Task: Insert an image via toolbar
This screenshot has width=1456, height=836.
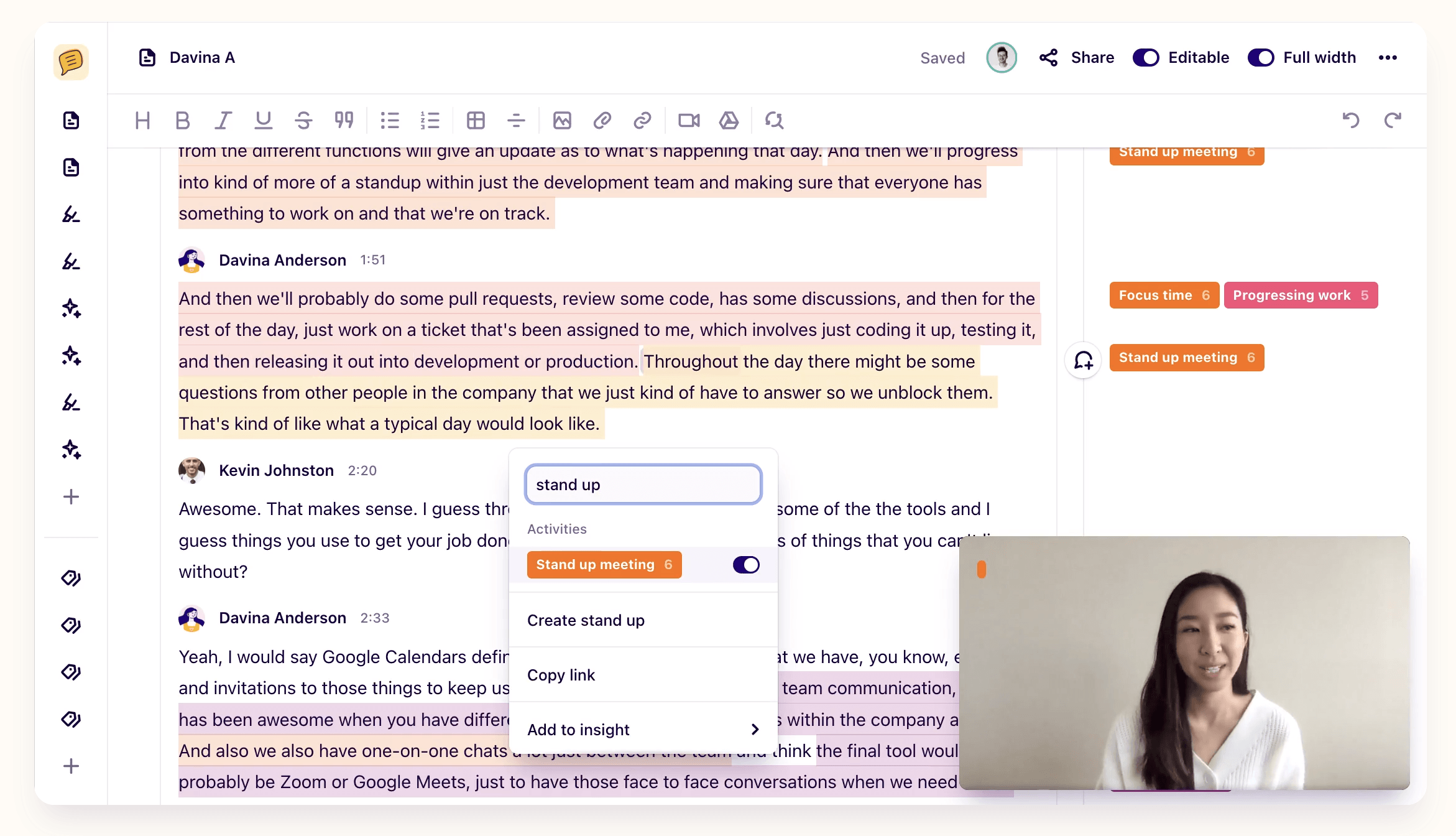Action: point(562,120)
